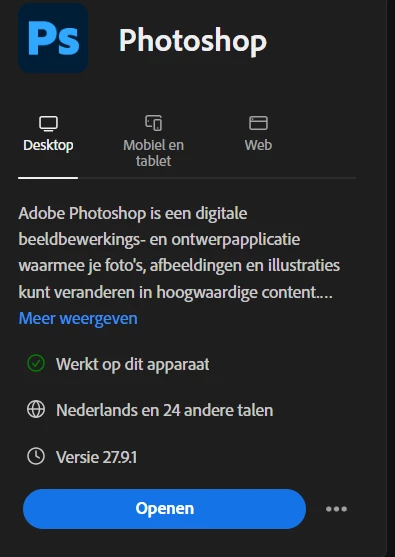Click the blue Openen button

click(x=164, y=509)
